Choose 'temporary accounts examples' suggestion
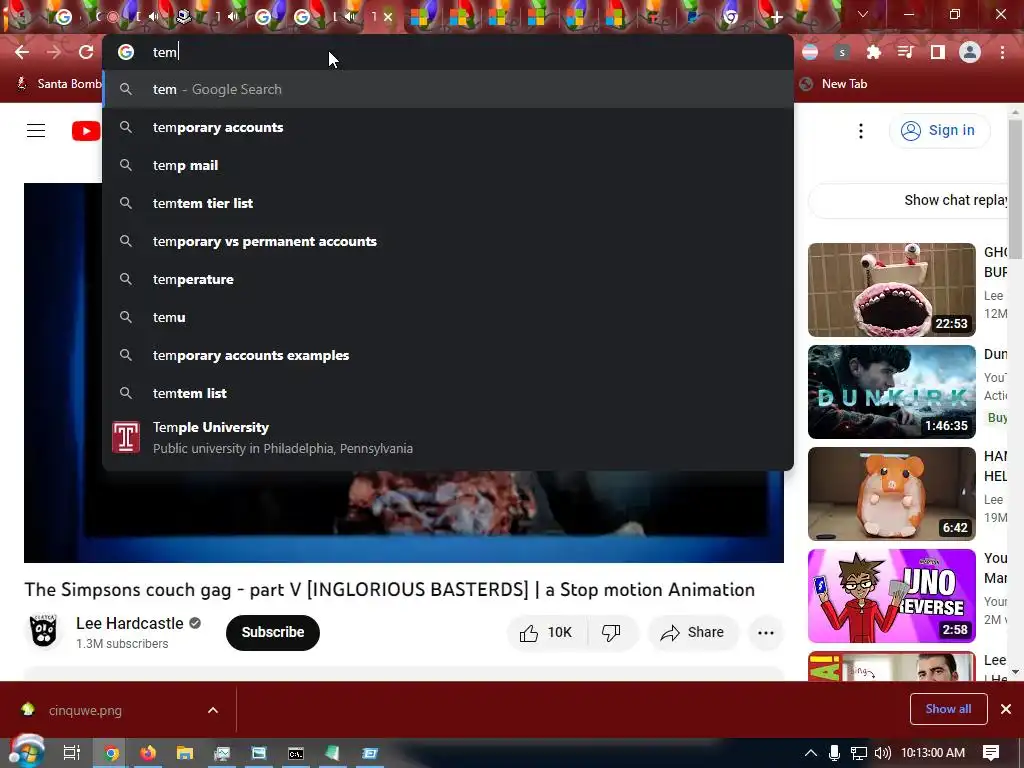This screenshot has height=768, width=1024. [447, 355]
